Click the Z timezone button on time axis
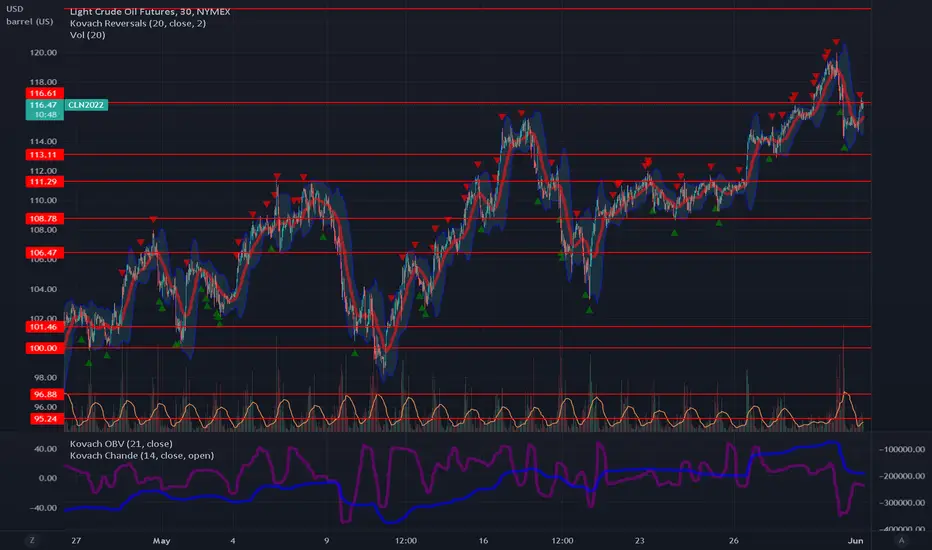Screen dimensions: 932x550 pos(32,540)
